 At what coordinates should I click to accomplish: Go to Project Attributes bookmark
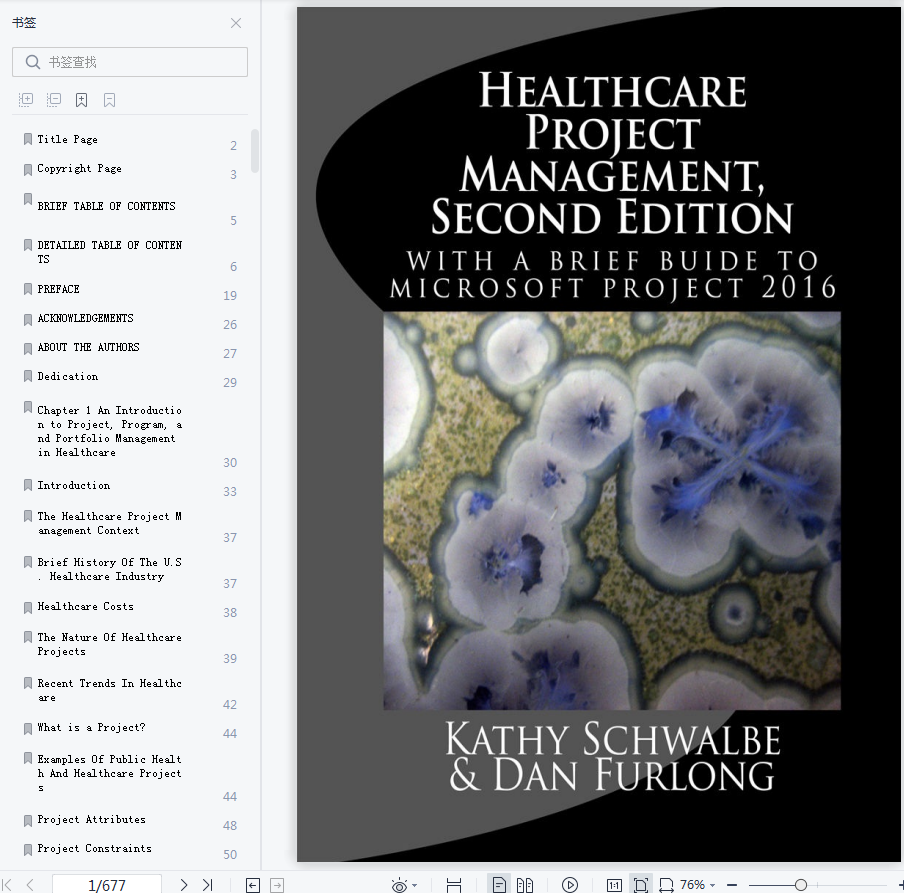92,819
